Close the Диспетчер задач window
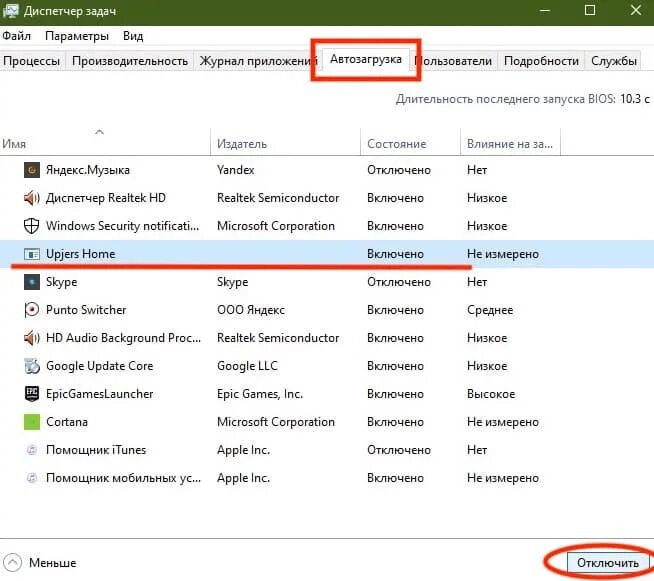Viewport: 654px width, 581px height. (x=636, y=10)
